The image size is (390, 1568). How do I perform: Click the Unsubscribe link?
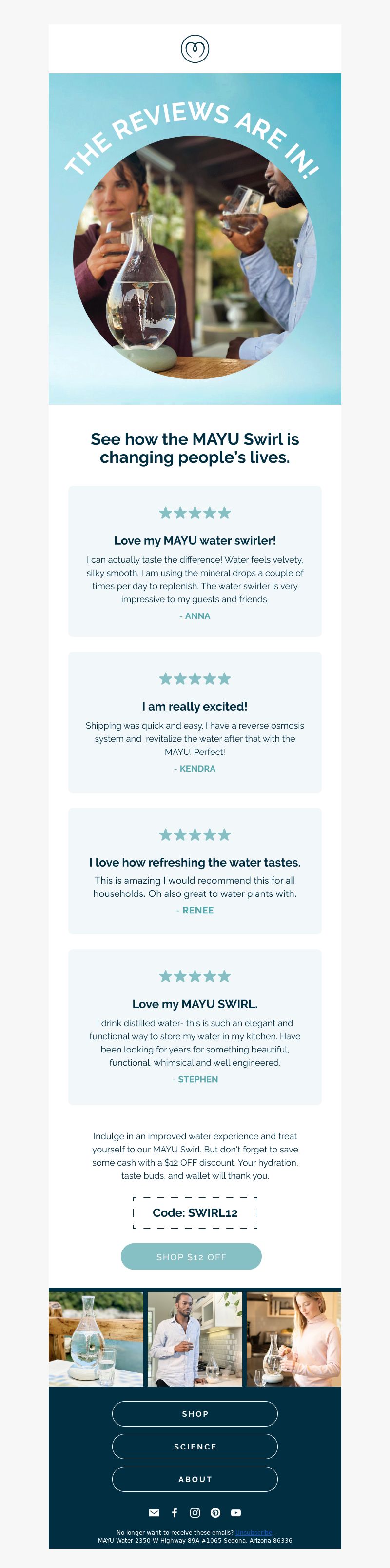click(x=253, y=1533)
